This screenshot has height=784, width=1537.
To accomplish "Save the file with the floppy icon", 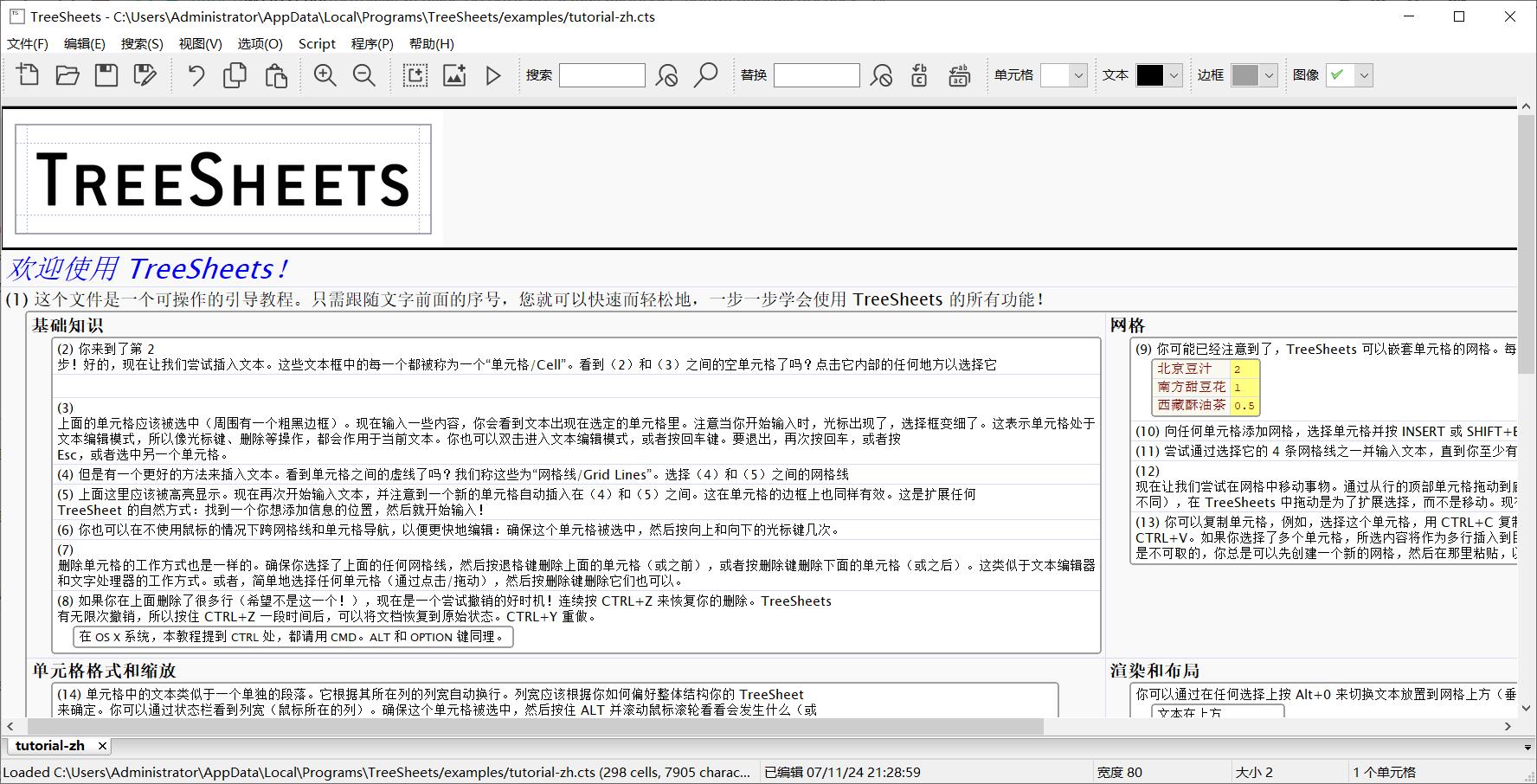I will (x=106, y=75).
